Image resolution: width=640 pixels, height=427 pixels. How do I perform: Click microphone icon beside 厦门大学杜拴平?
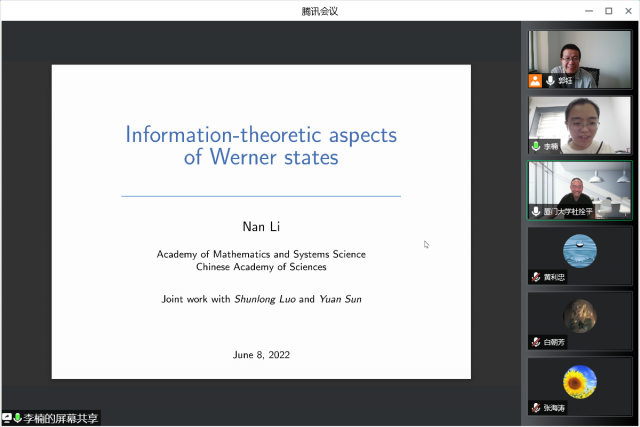click(x=536, y=212)
